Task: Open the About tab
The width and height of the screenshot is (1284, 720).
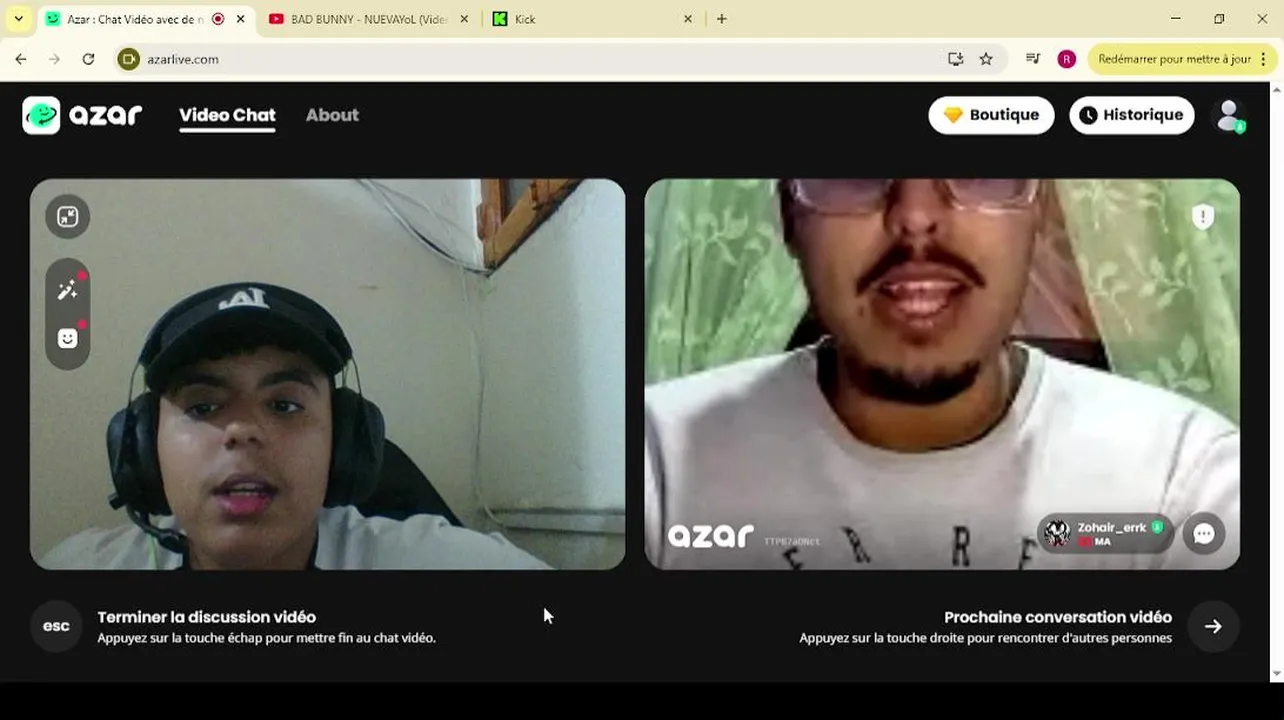Action: pyautogui.click(x=332, y=115)
